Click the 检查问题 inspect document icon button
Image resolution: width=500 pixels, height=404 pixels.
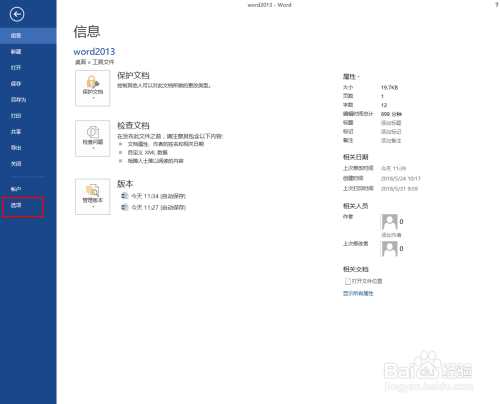tap(93, 138)
